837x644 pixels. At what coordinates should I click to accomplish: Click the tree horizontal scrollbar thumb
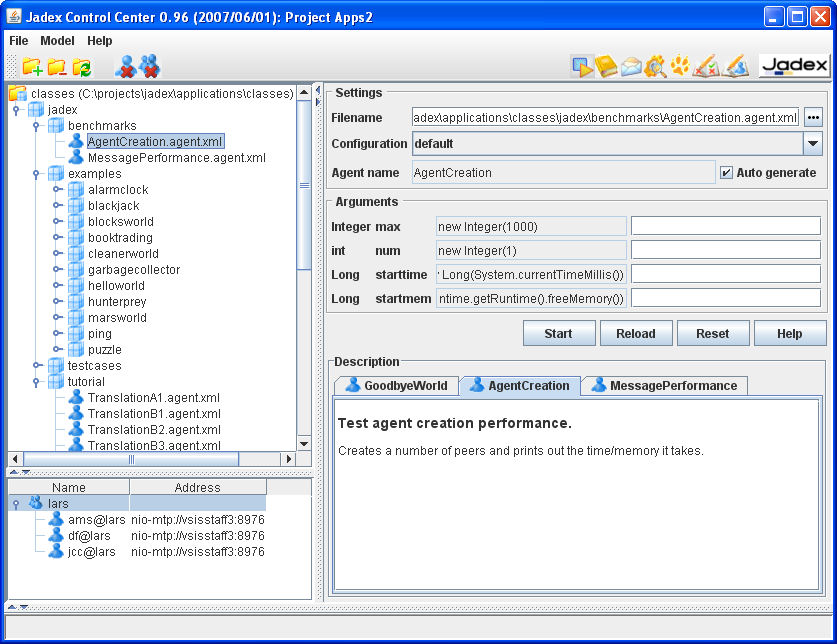pyautogui.click(x=131, y=459)
